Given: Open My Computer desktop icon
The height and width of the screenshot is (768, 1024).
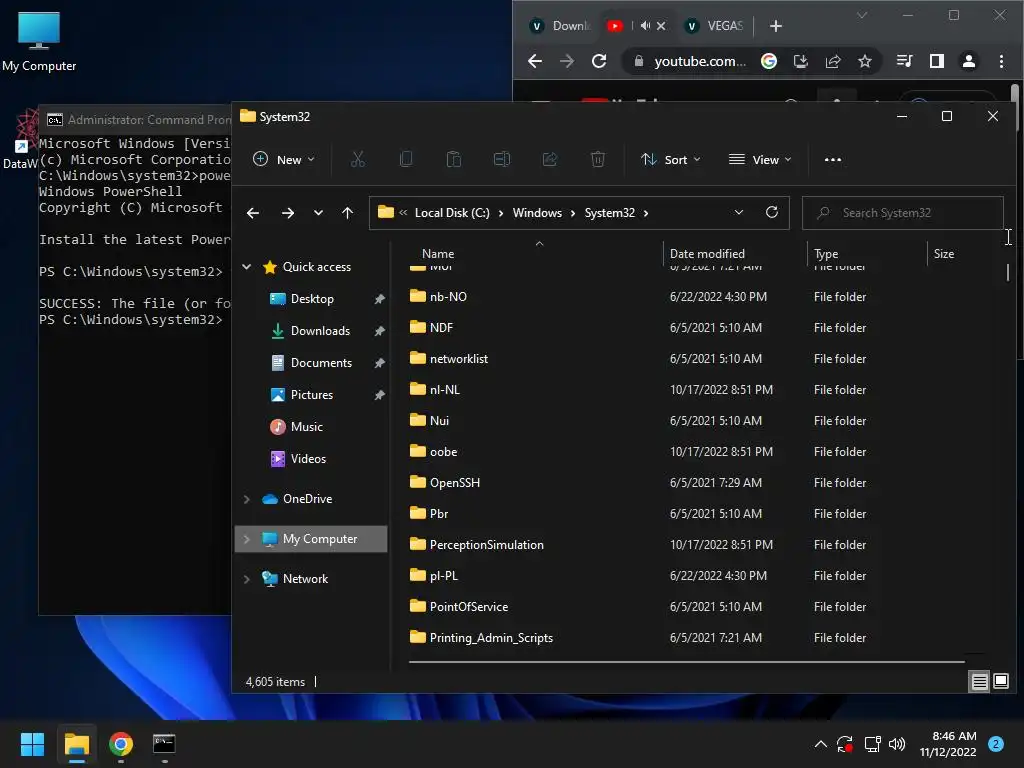Looking at the screenshot, I should click(x=39, y=42).
